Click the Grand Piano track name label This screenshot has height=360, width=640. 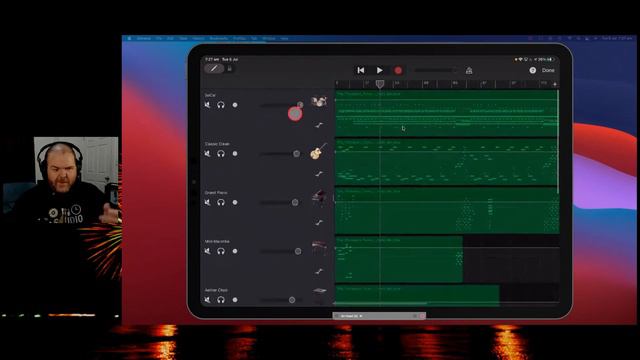point(216,193)
